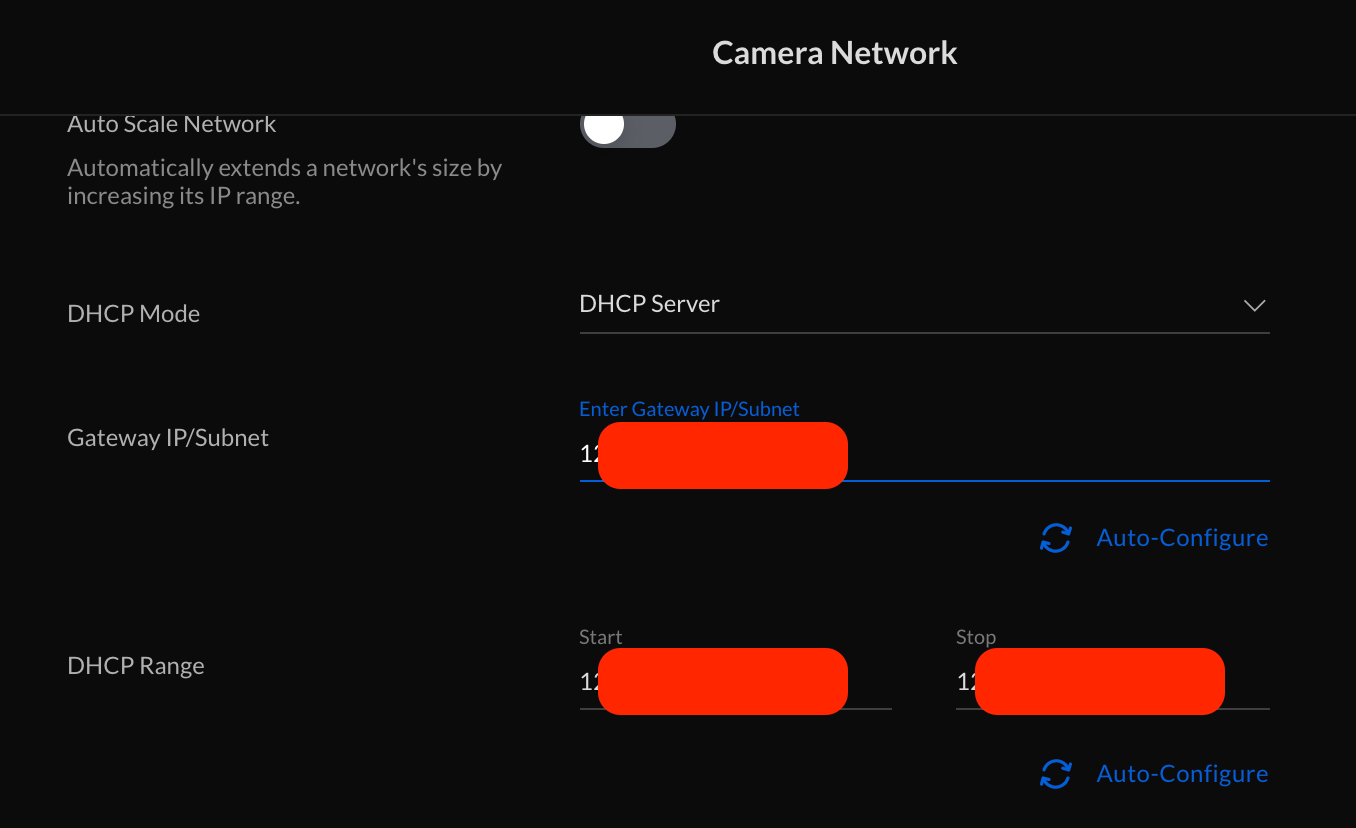Click the Auto Scale Network label
Screen dimensions: 1356x828
point(172,125)
